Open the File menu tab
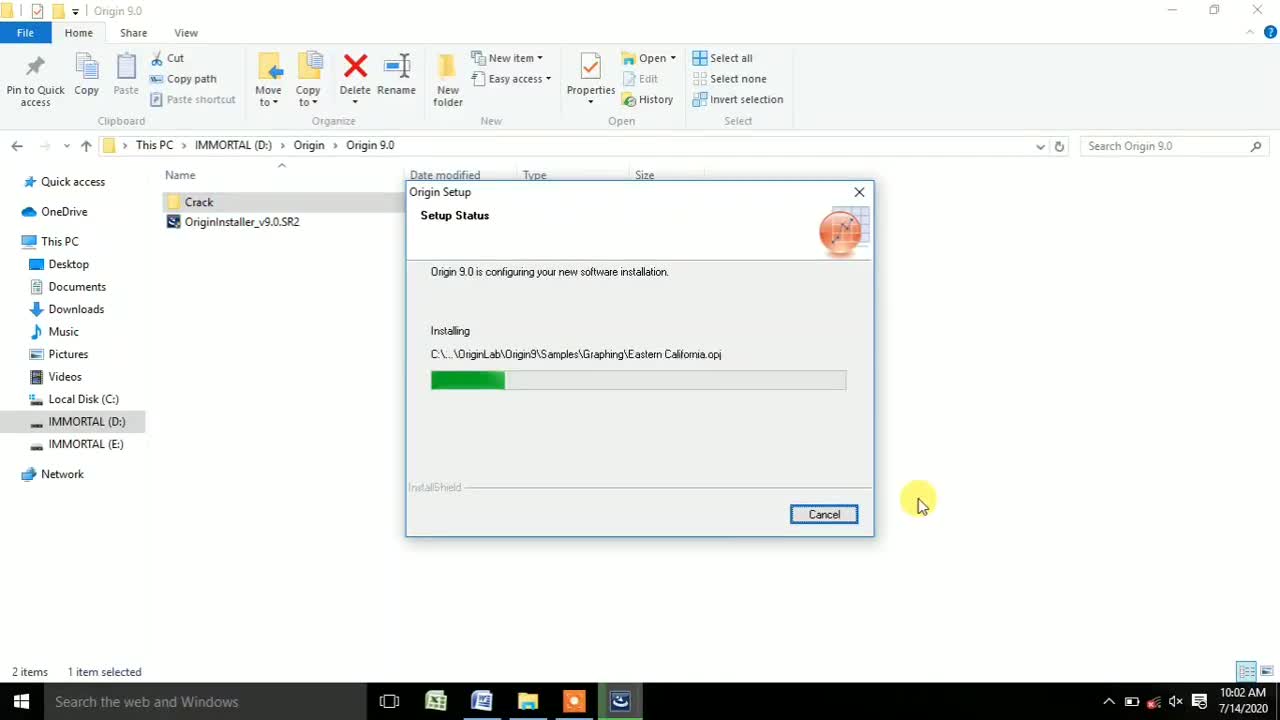The image size is (1280, 720). (x=25, y=33)
